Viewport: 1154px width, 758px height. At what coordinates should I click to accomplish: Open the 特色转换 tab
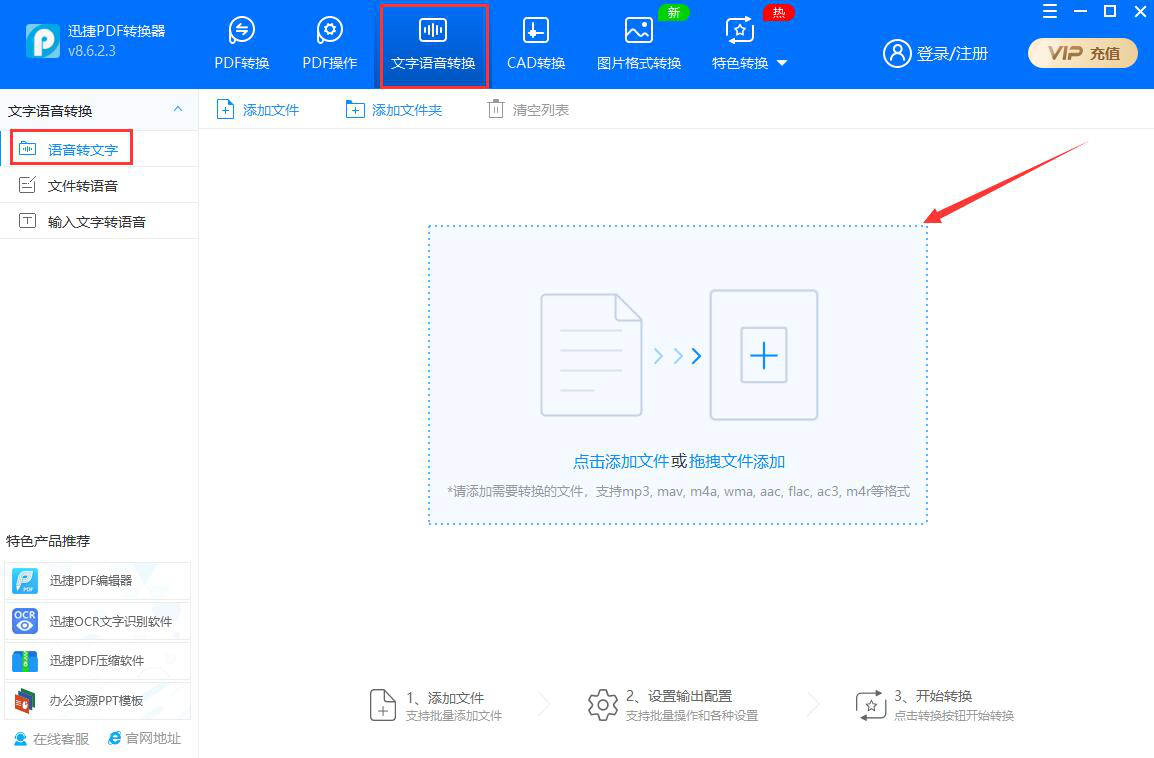(x=740, y=43)
